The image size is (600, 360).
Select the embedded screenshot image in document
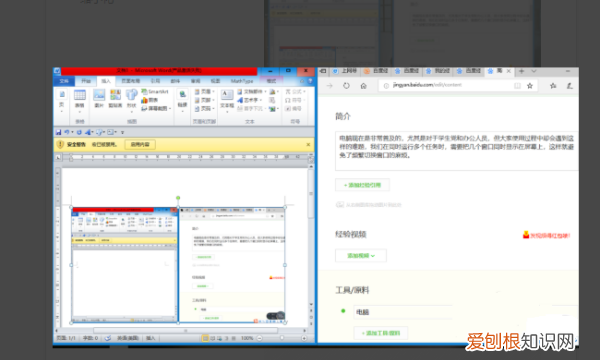[x=178, y=265]
